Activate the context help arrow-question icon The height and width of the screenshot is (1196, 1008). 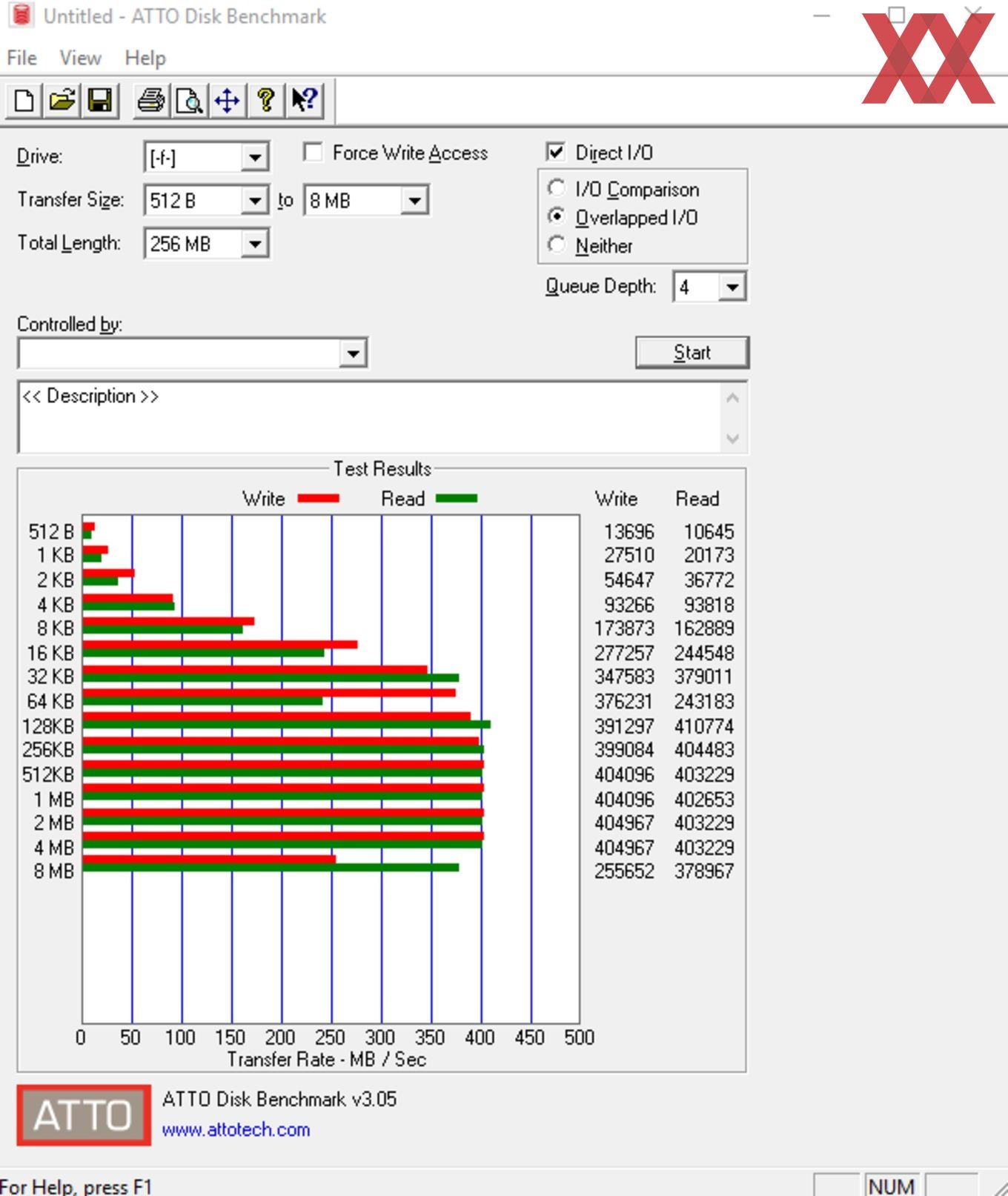pos(305,100)
